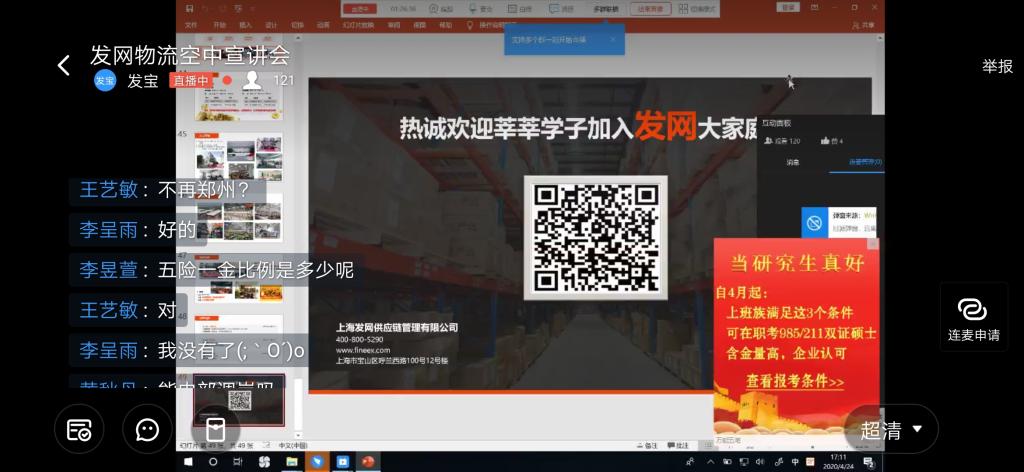Switch to the 消息 tab in interaction panel
Viewport: 1024px width, 472px height.
click(792, 162)
